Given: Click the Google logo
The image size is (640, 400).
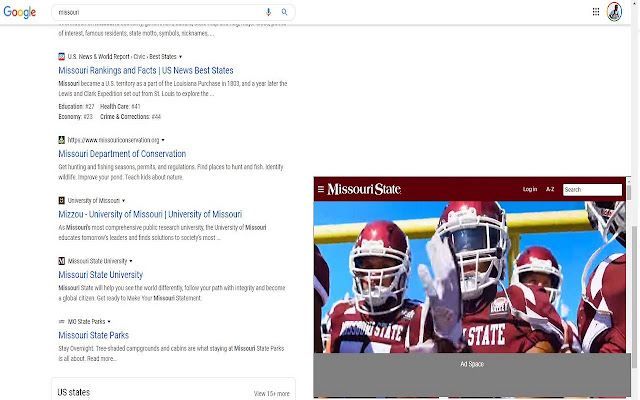Looking at the screenshot, I should (x=20, y=12).
